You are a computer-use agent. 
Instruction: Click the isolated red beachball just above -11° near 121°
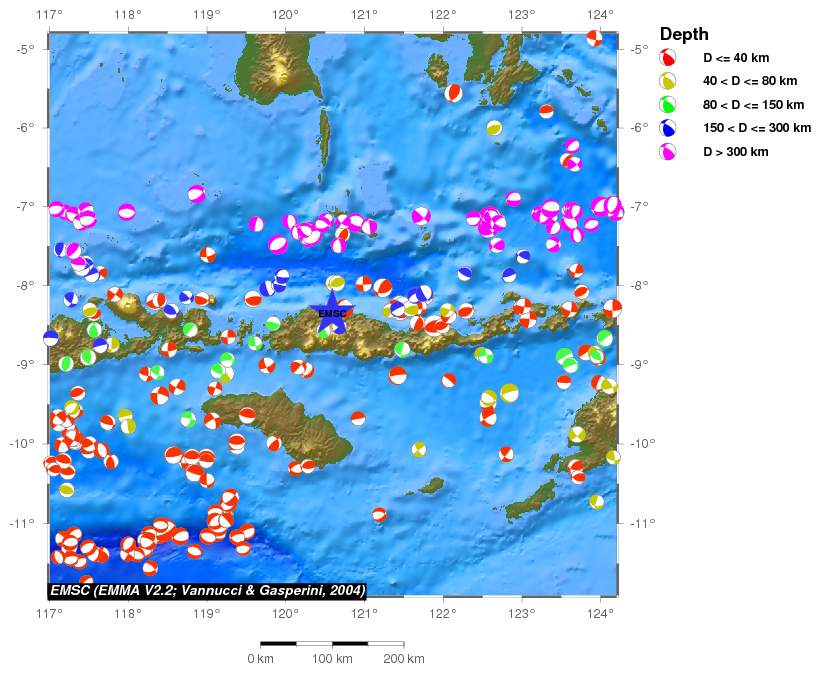point(379,514)
